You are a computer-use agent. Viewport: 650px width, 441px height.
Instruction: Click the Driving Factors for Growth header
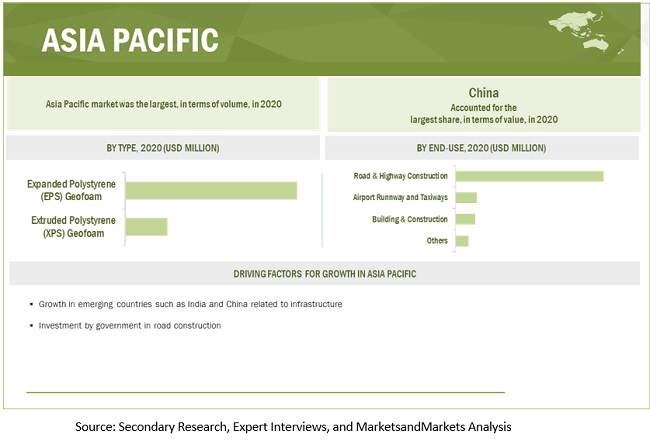click(x=325, y=273)
